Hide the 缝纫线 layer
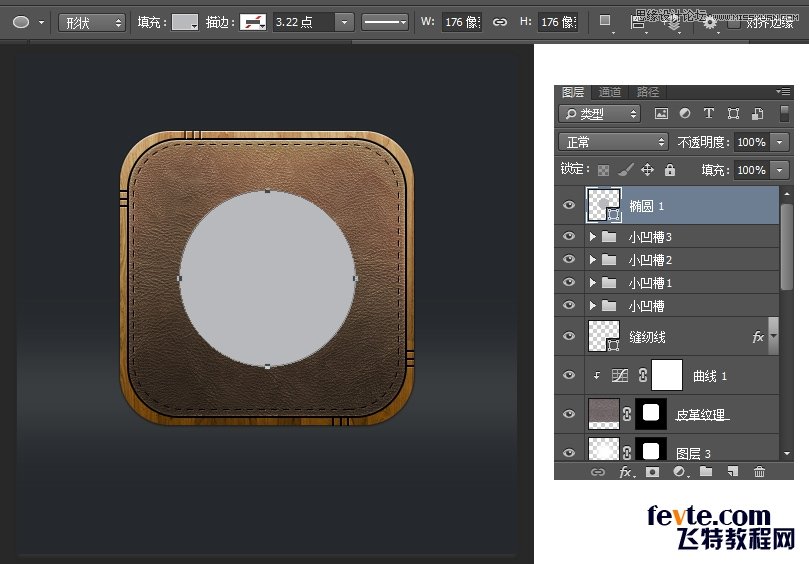 click(569, 336)
